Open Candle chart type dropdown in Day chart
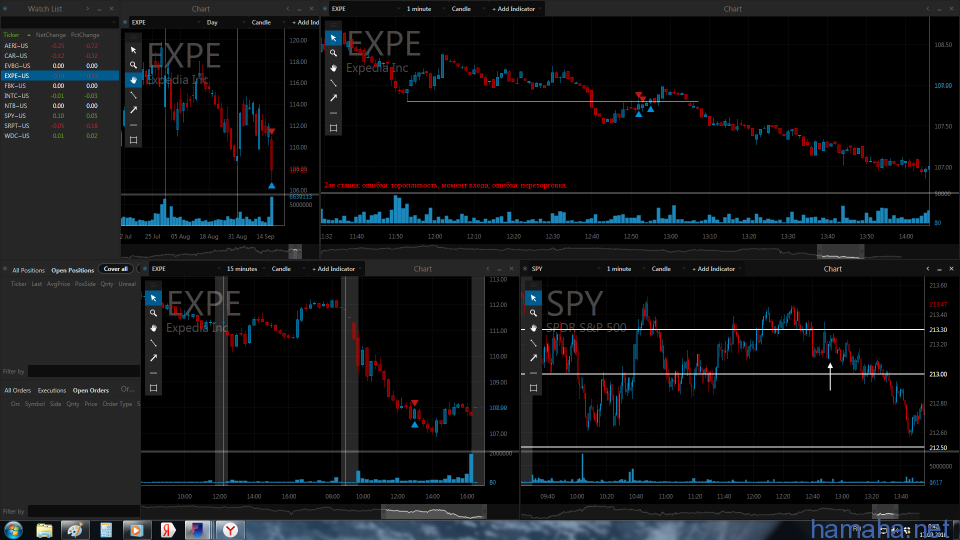 [266, 23]
